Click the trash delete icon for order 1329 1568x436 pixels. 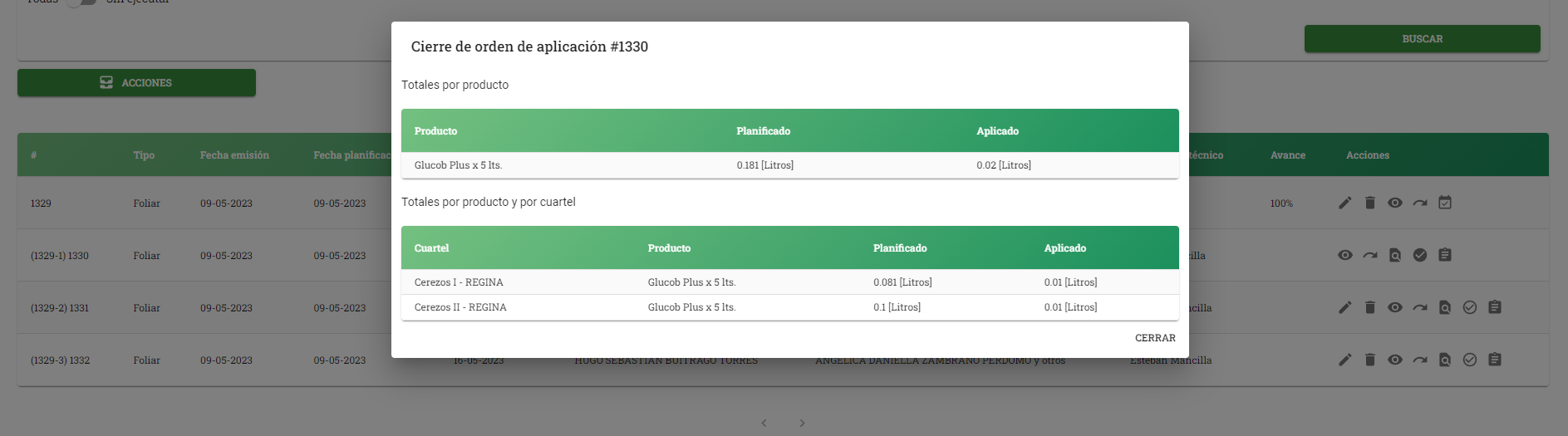pos(1370,203)
